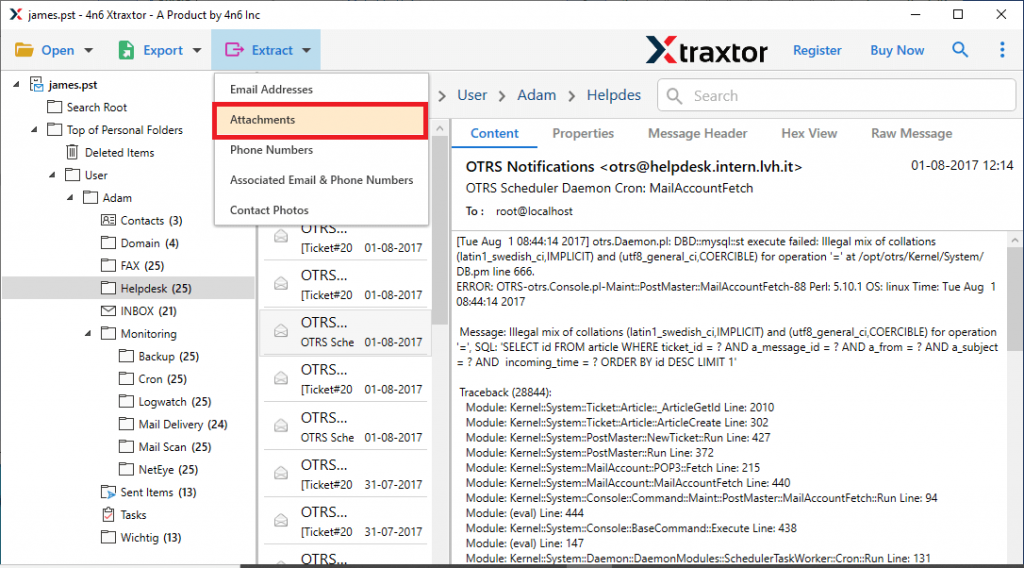
Task: Select Phone Numbers in Extract menu
Action: point(272,150)
